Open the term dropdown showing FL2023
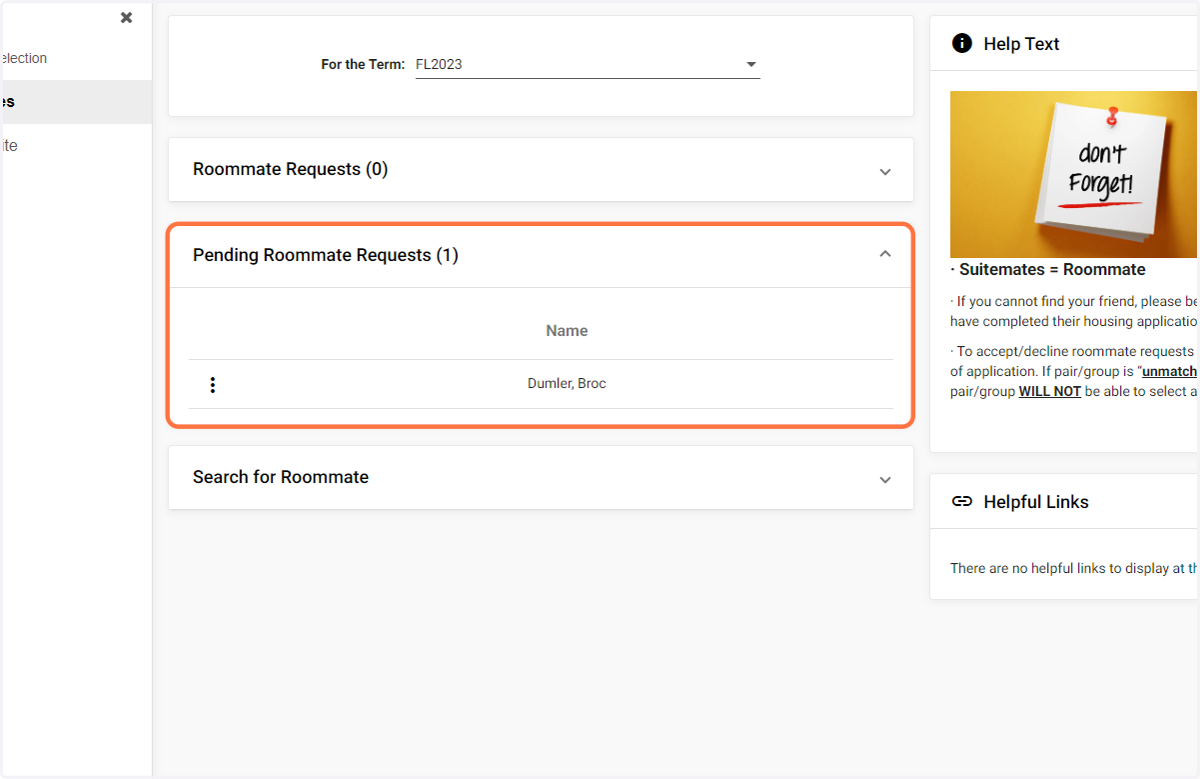Viewport: 1200px width, 779px height. pos(587,65)
